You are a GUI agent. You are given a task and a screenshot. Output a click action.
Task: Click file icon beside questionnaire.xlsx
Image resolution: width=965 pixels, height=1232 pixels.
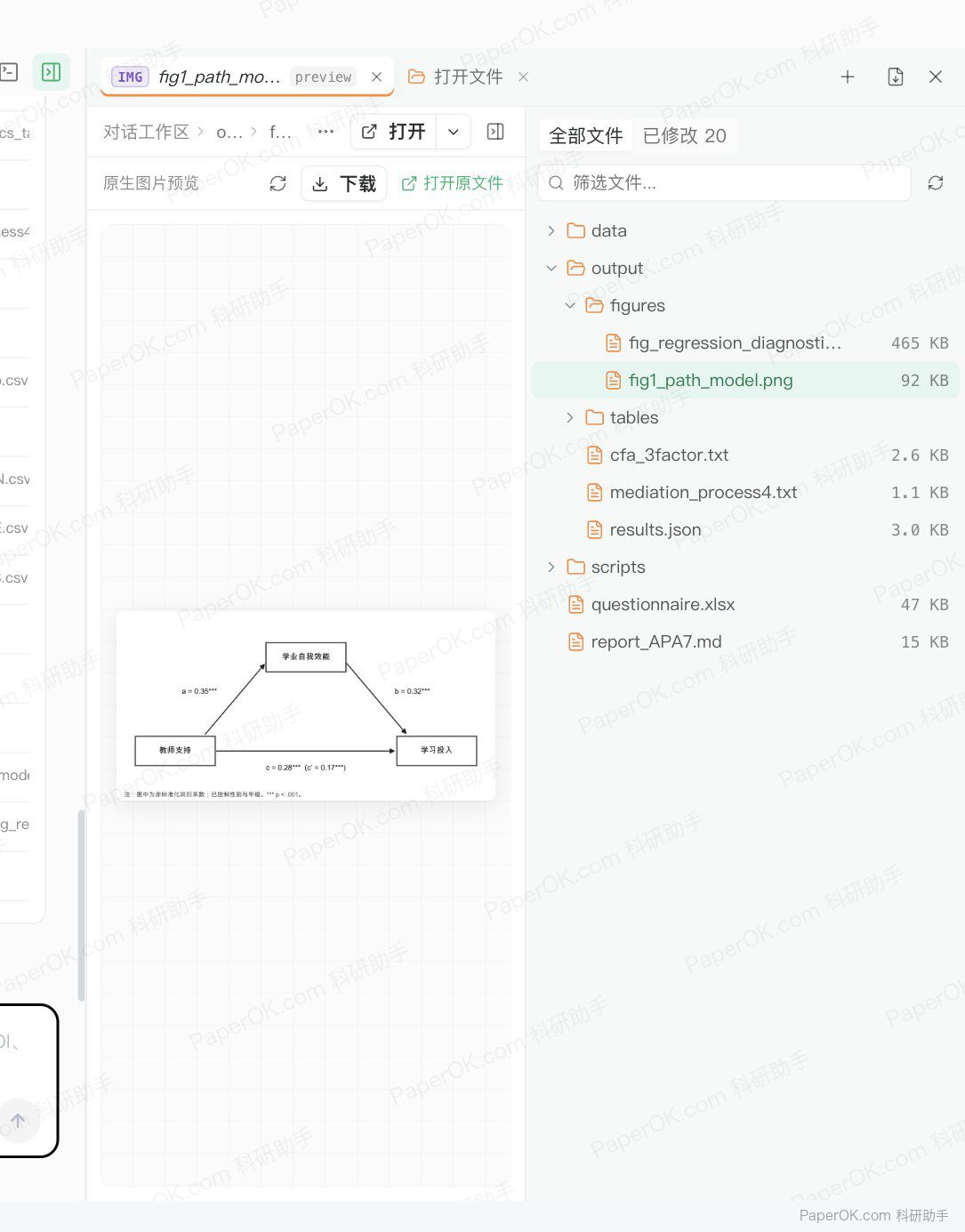(x=576, y=605)
